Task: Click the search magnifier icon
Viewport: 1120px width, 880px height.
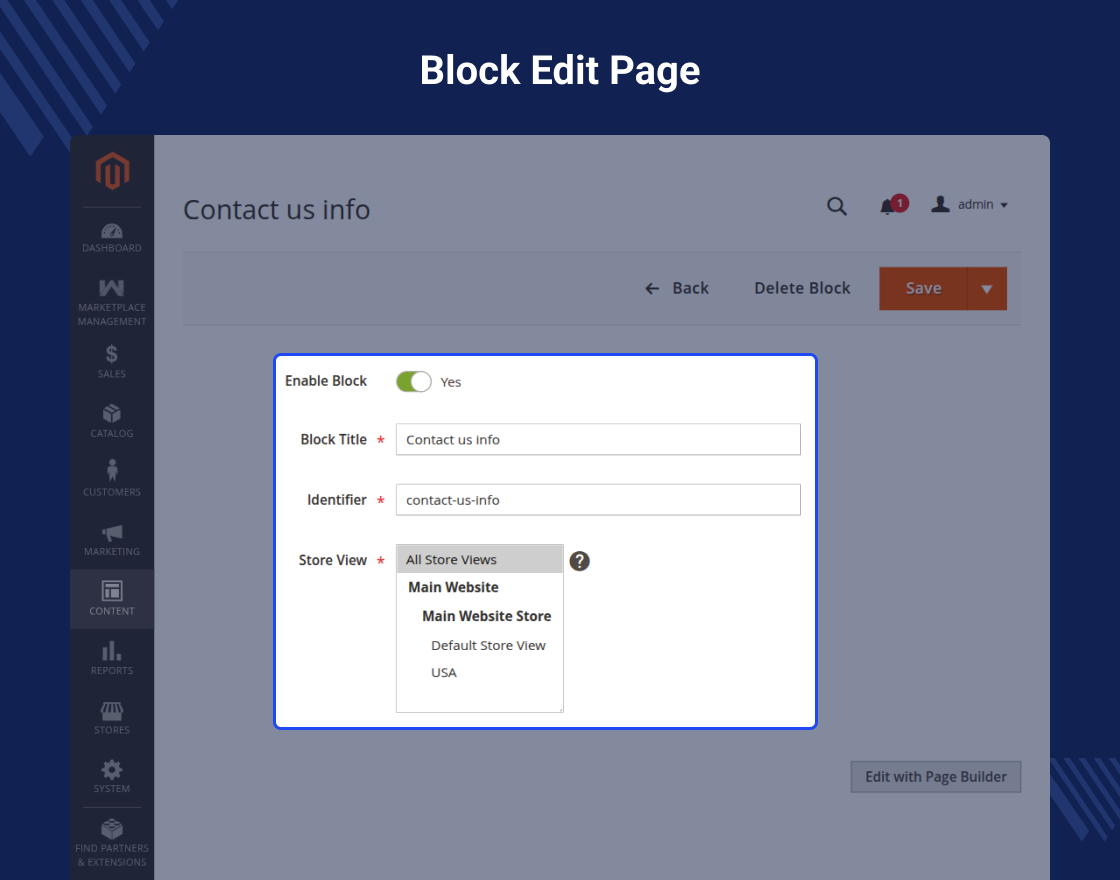Action: (x=836, y=206)
